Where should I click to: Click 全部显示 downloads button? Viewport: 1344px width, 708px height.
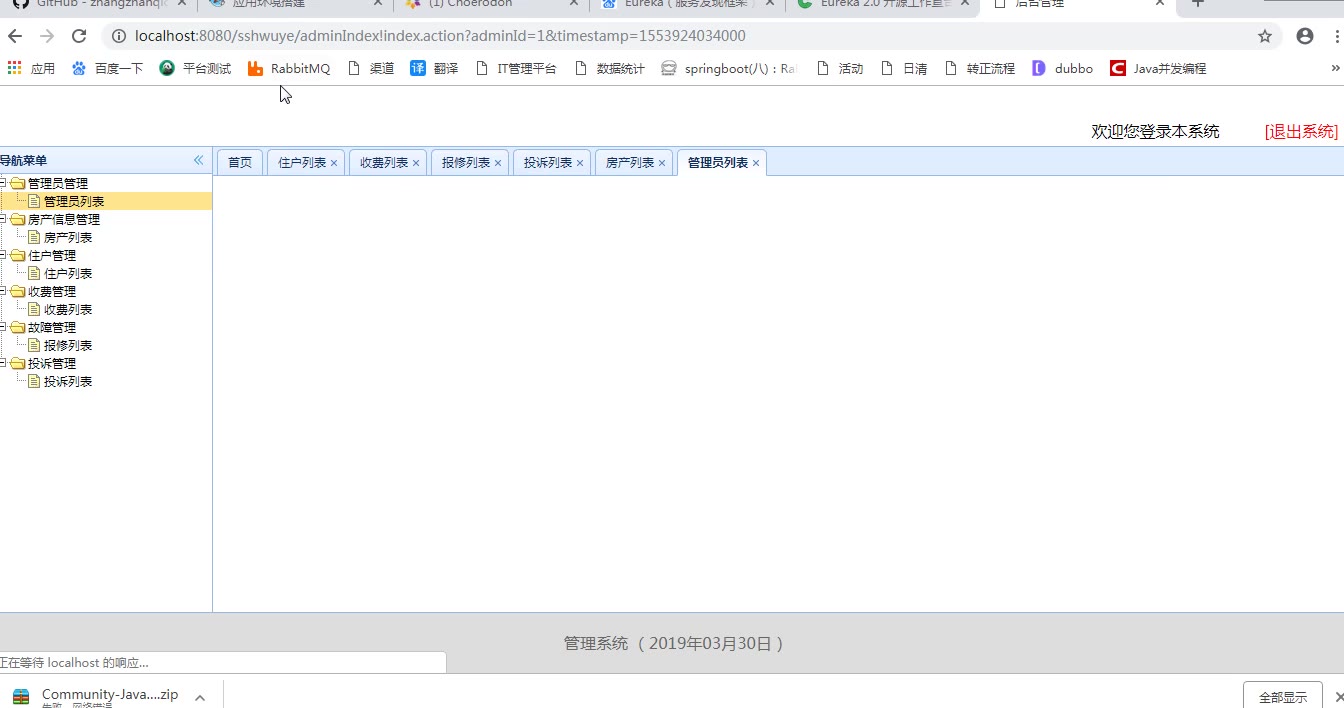point(1283,697)
